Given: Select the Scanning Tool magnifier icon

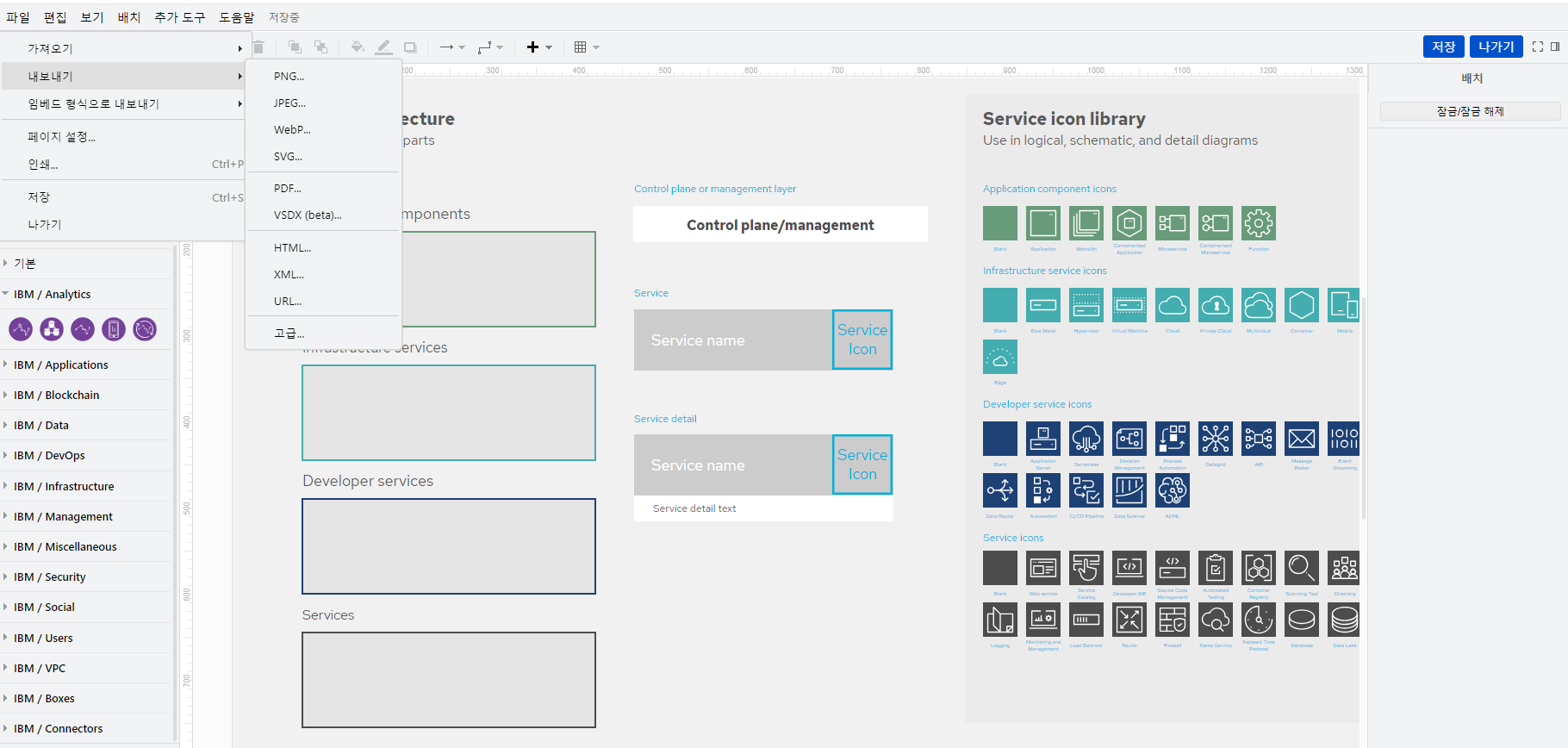Looking at the screenshot, I should point(1302,568).
